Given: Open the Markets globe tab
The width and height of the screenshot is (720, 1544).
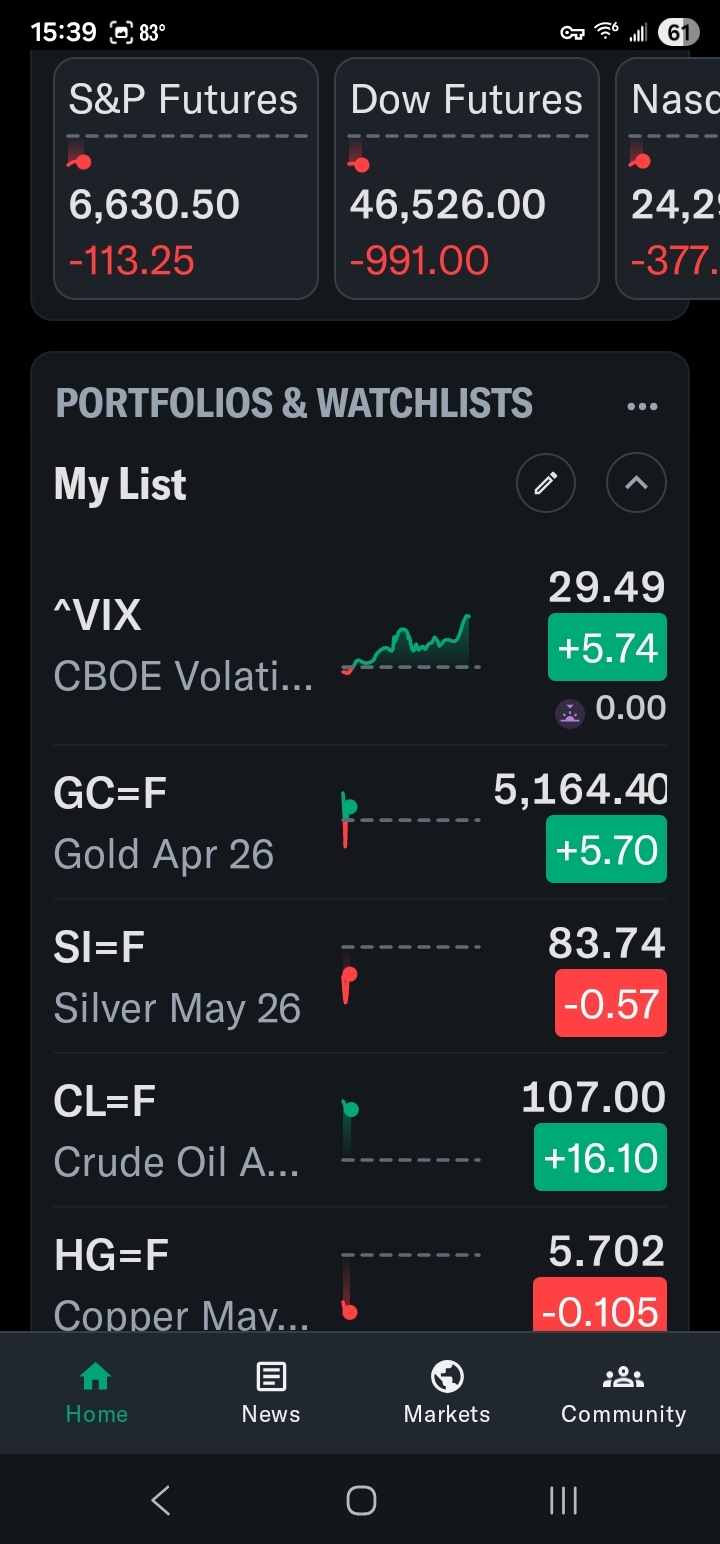Looking at the screenshot, I should pos(447,1391).
